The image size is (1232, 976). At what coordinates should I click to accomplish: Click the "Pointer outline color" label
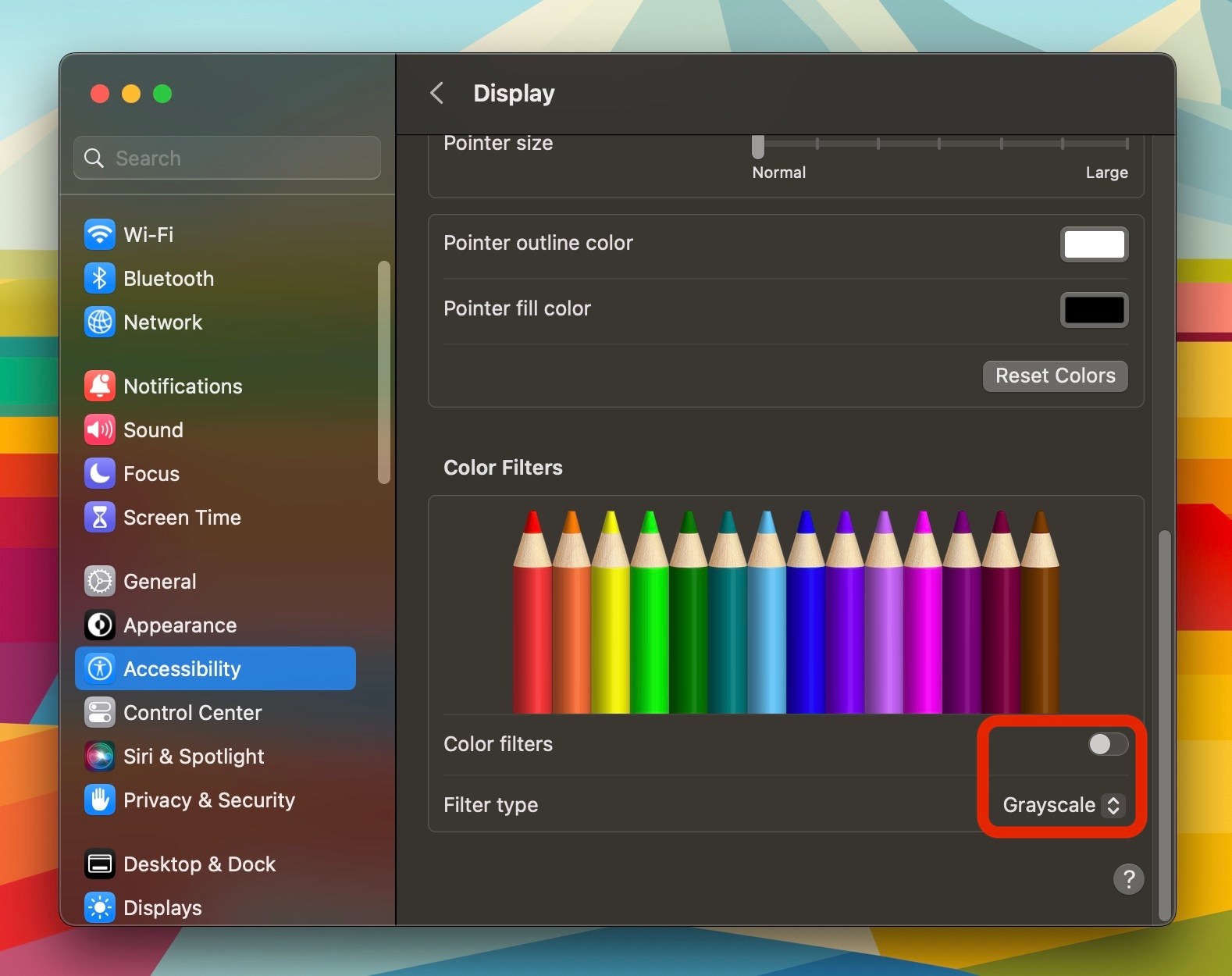point(538,243)
